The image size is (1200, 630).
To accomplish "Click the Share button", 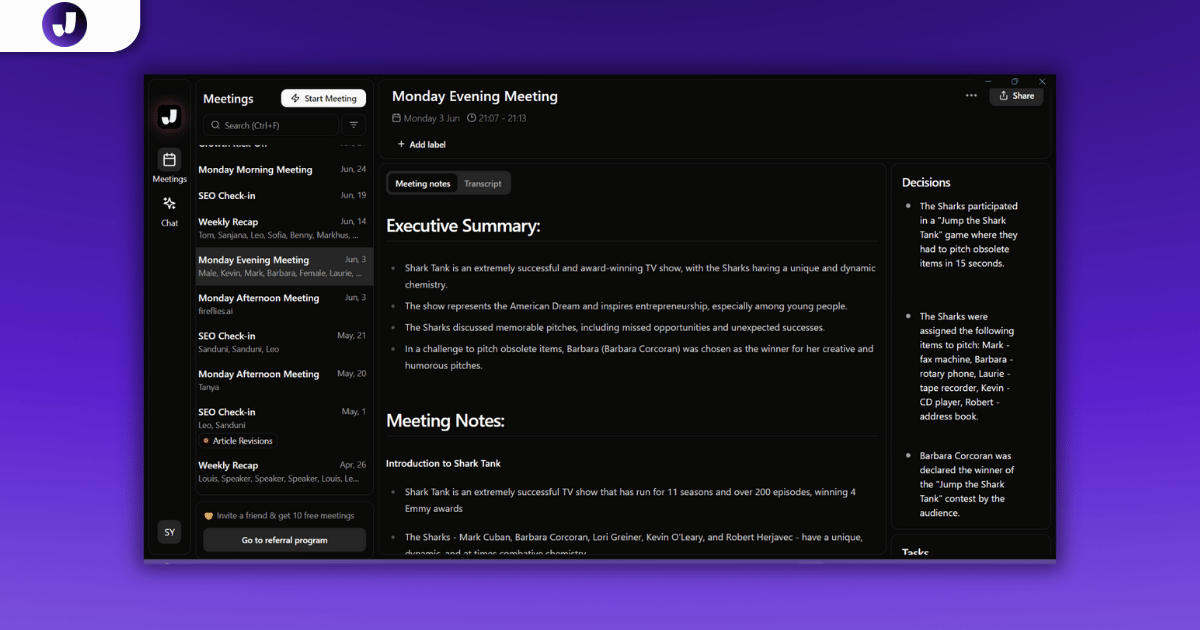I will tap(1016, 96).
